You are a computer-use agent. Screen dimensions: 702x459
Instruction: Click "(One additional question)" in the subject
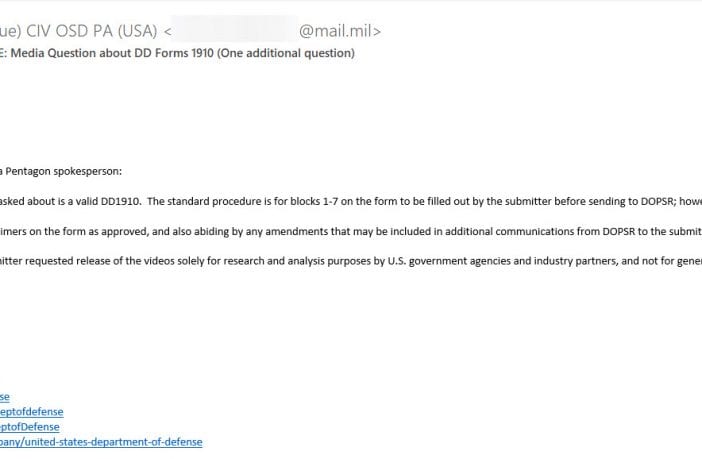pyautogui.click(x=286, y=53)
